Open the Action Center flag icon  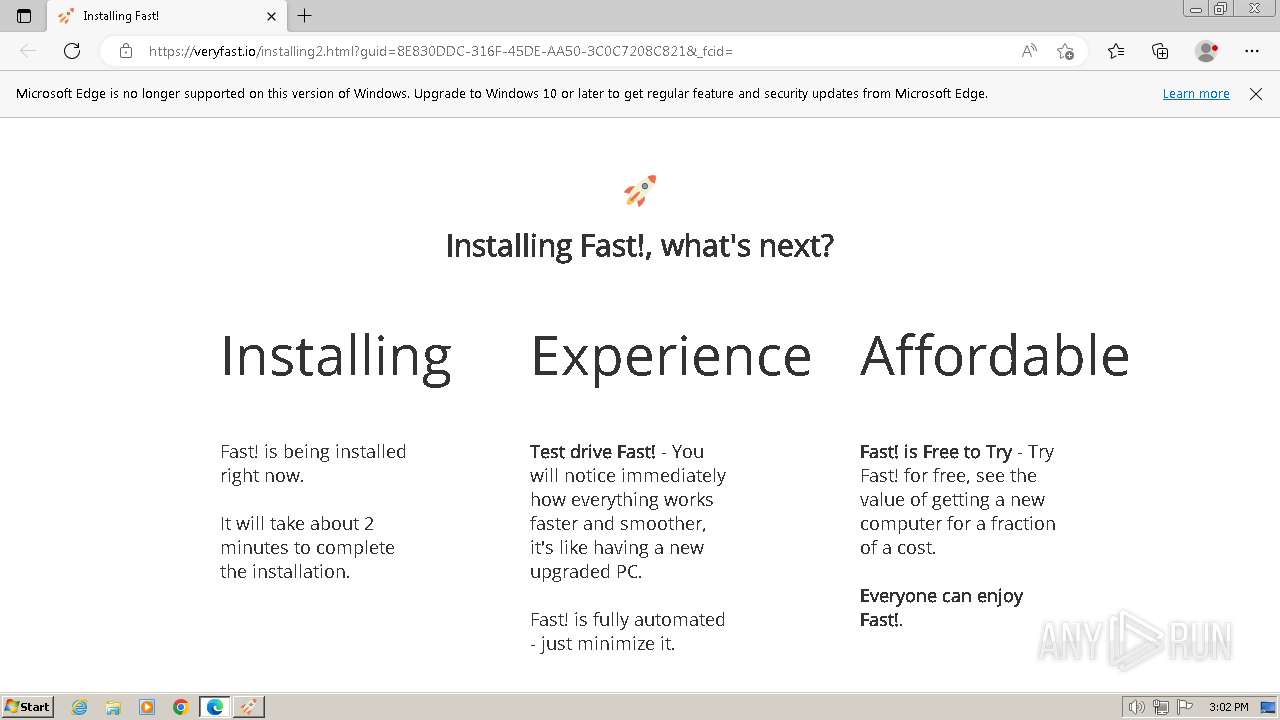point(1185,707)
